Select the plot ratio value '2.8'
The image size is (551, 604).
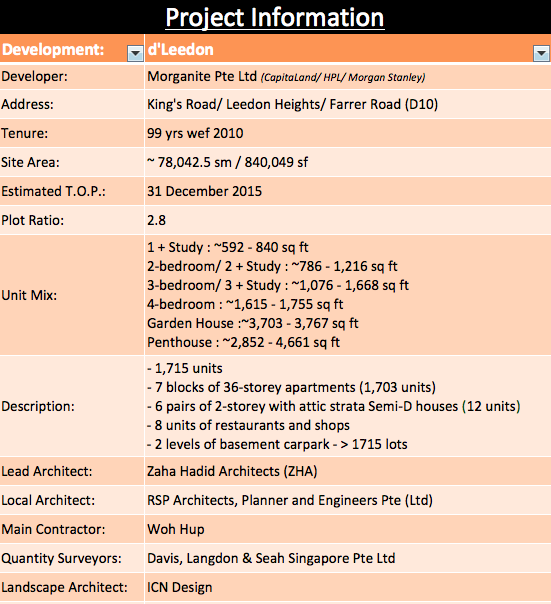tap(348, 220)
